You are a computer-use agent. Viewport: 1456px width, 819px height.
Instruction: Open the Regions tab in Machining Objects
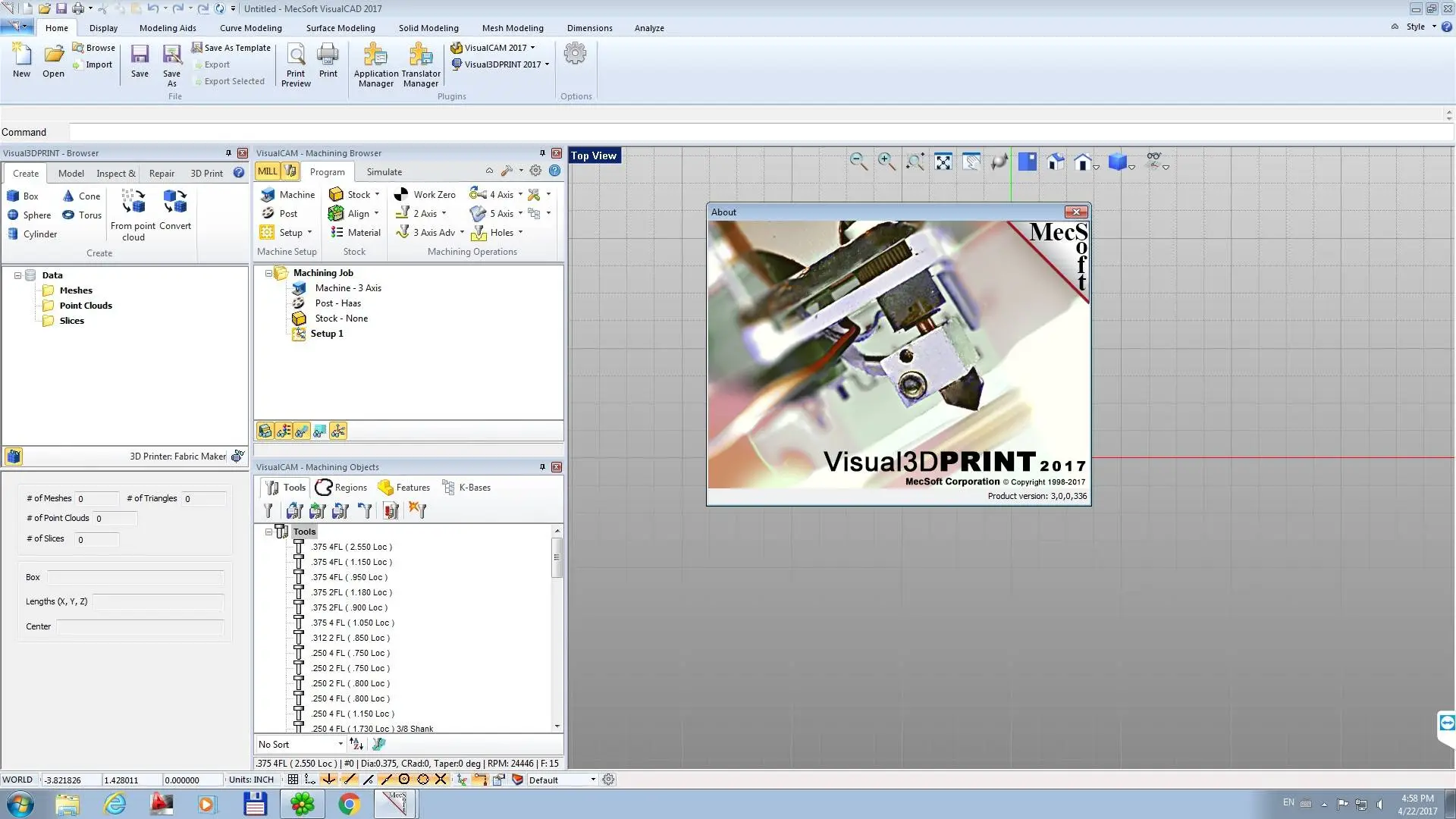341,488
